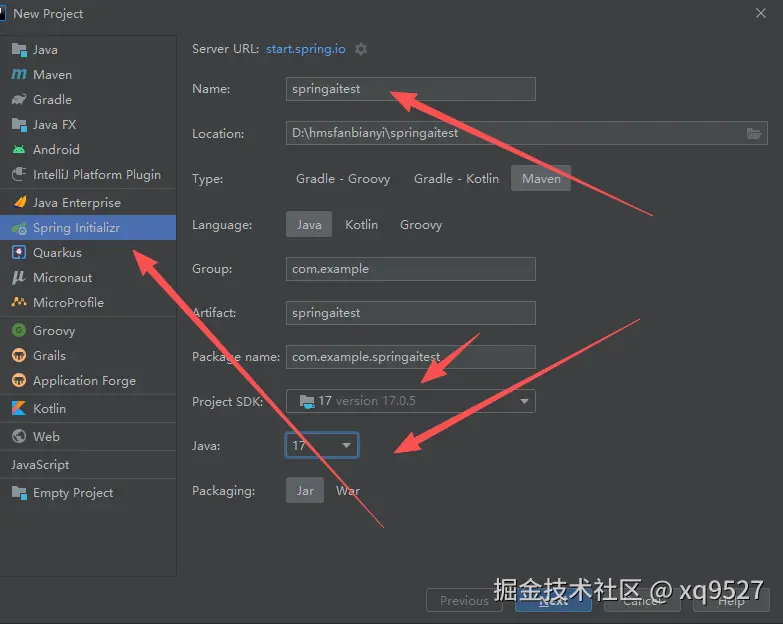The width and height of the screenshot is (783, 624).
Task: Click the IntelliJ Platform Plugin icon
Action: [19, 174]
